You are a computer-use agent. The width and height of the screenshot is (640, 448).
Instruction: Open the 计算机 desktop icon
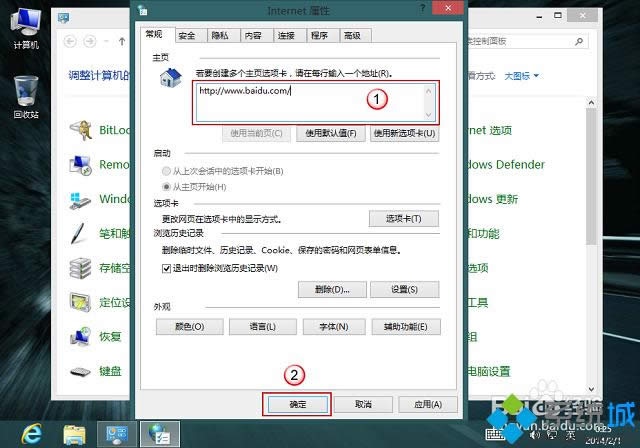click(x=26, y=29)
